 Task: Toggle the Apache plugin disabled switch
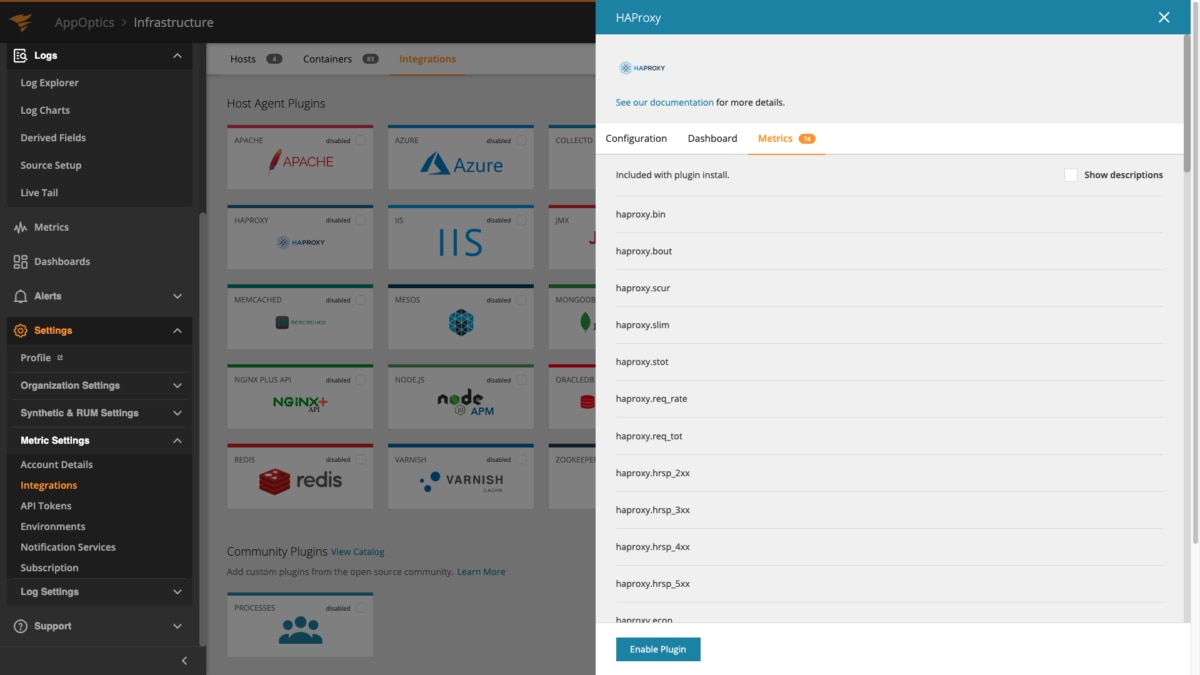[x=361, y=141]
